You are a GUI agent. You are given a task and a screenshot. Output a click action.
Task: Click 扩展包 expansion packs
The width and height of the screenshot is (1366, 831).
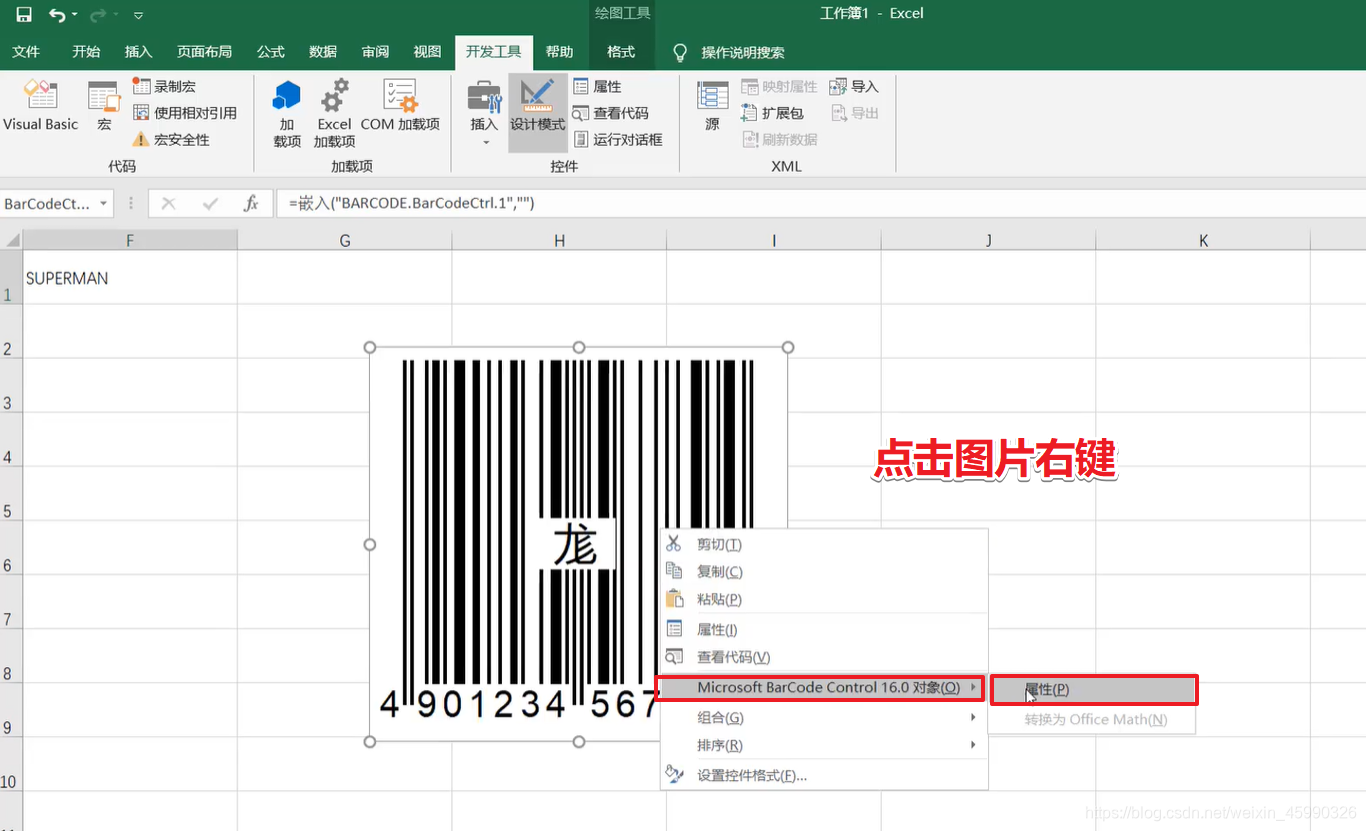click(x=772, y=113)
